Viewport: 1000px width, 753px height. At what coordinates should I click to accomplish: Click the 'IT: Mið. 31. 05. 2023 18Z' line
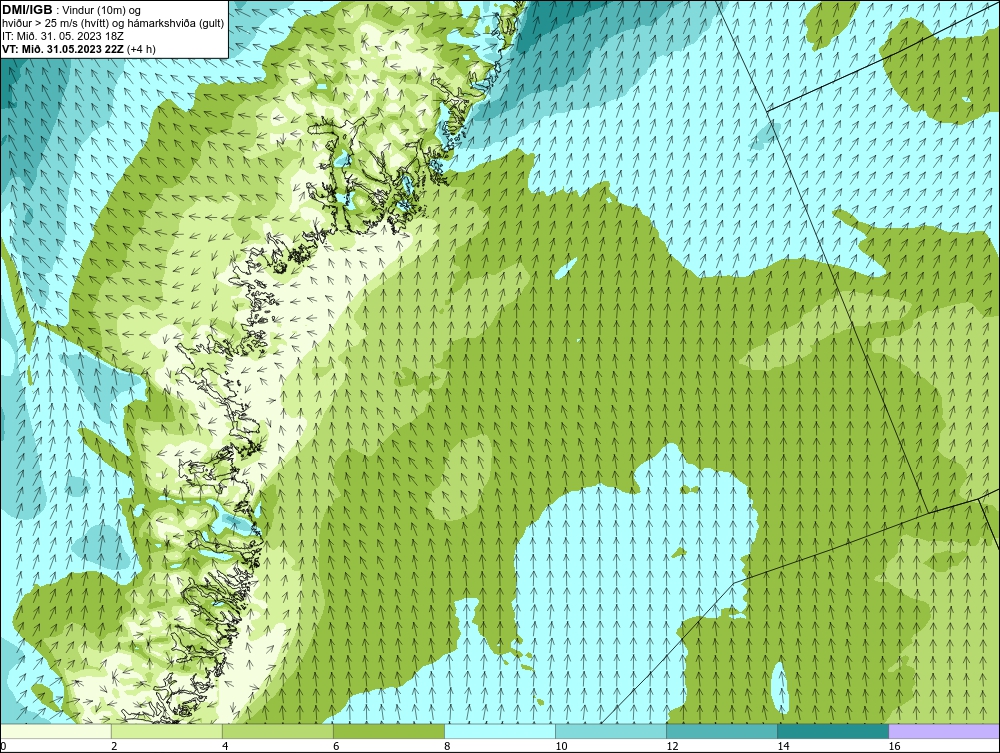(x=62, y=36)
